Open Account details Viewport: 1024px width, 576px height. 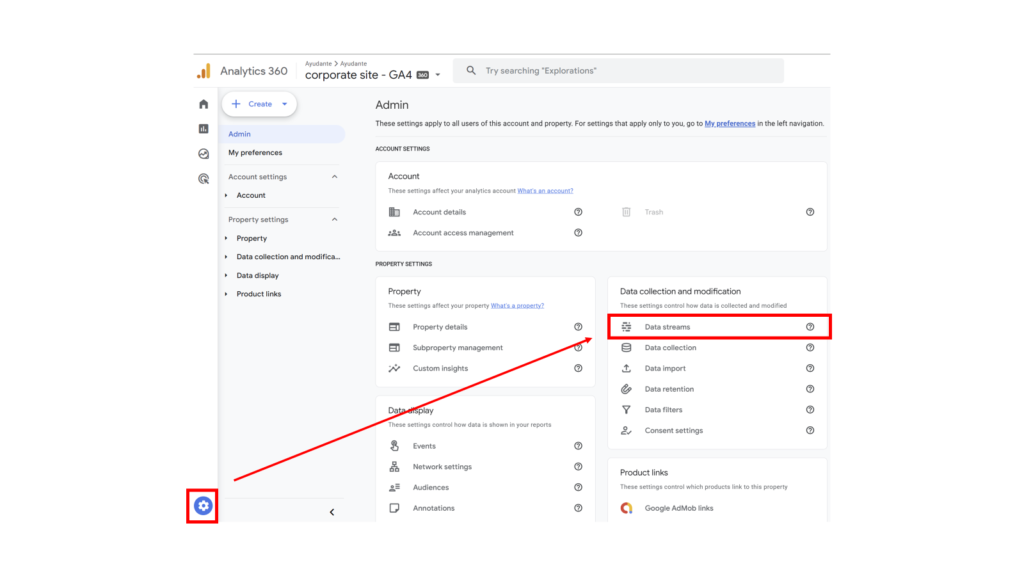point(440,212)
